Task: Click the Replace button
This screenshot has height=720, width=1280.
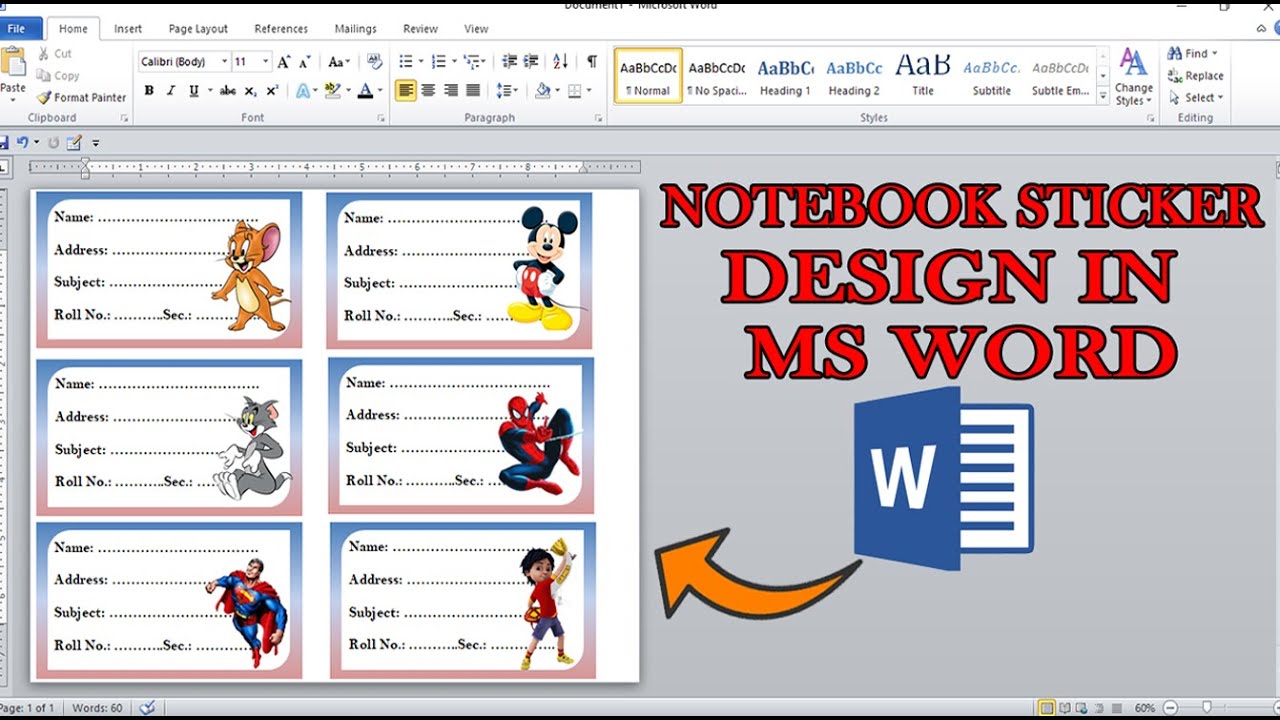Action: click(x=1195, y=76)
